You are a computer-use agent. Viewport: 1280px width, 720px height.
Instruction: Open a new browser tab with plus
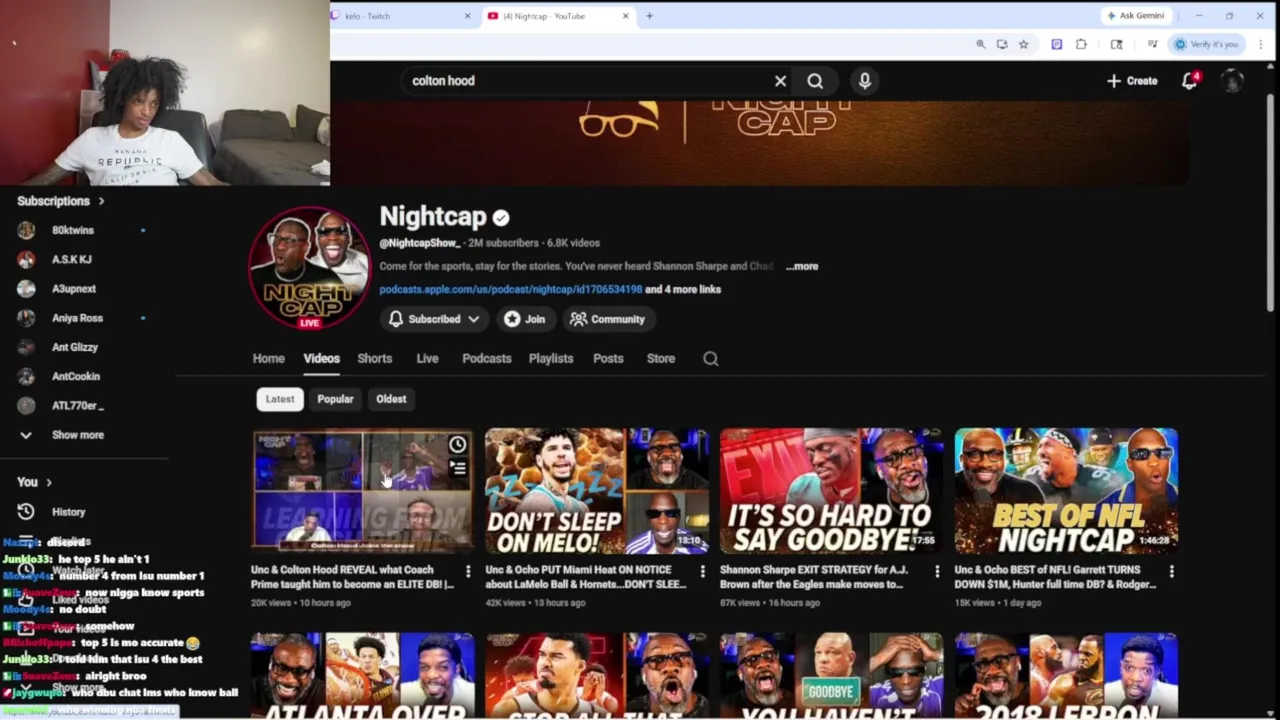pyautogui.click(x=649, y=16)
